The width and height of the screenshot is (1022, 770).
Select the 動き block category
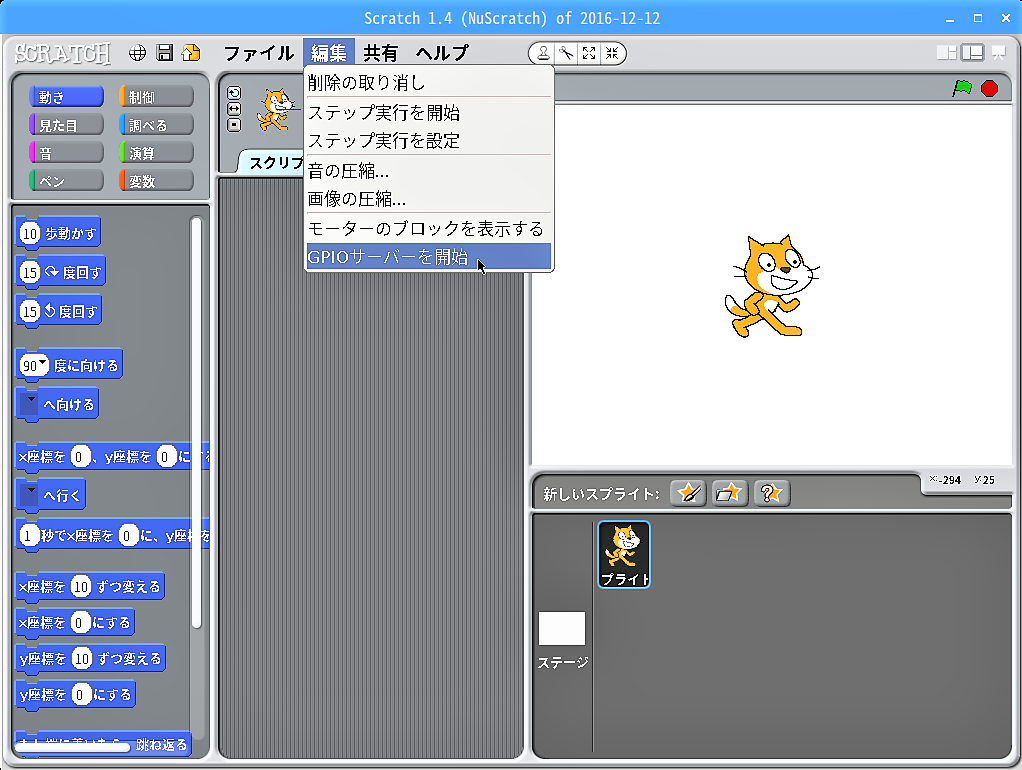(x=66, y=96)
